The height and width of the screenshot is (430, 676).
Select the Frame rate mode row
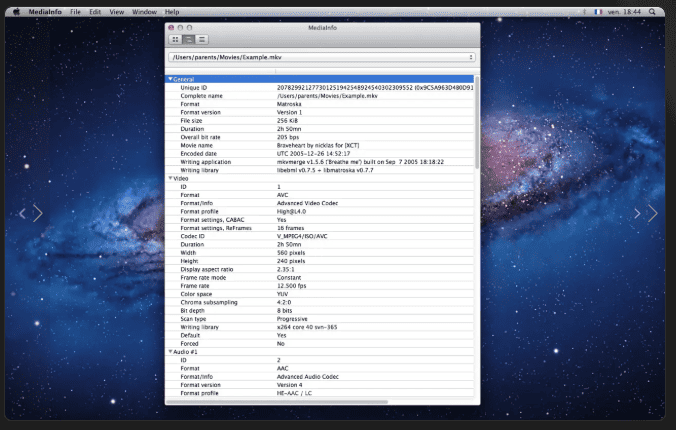(x=319, y=277)
